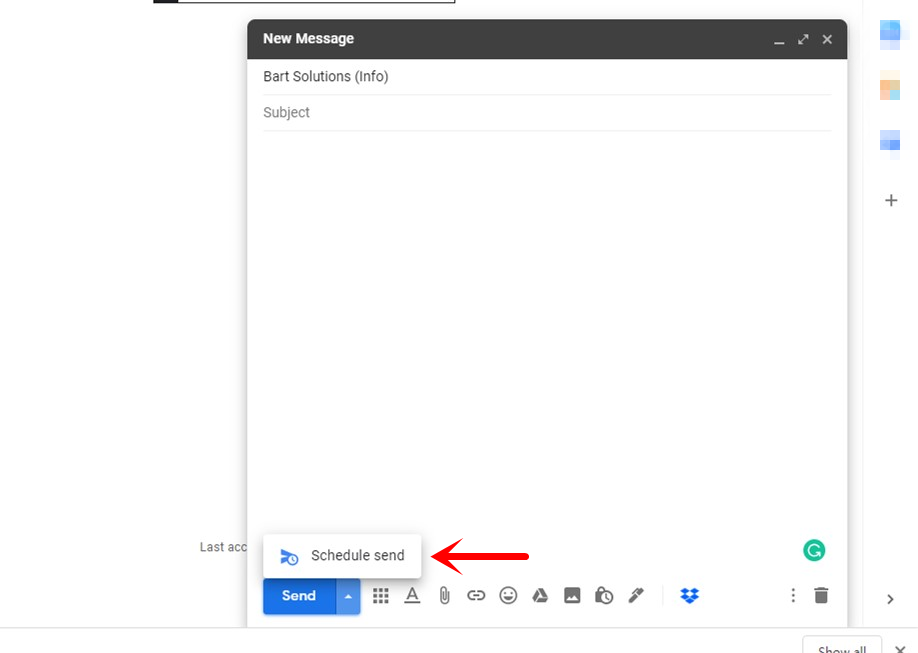Click the Show all button
This screenshot has width=918, height=653.
(x=842, y=645)
